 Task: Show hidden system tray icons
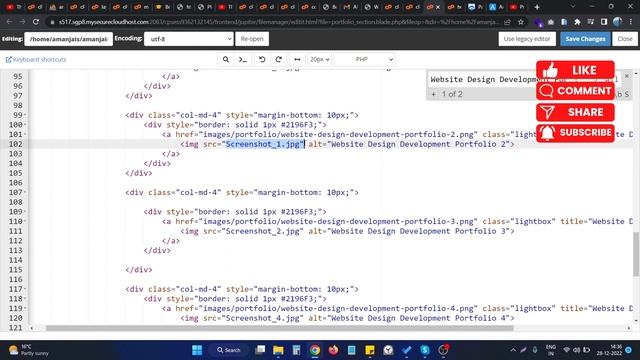pyautogui.click(x=513, y=350)
